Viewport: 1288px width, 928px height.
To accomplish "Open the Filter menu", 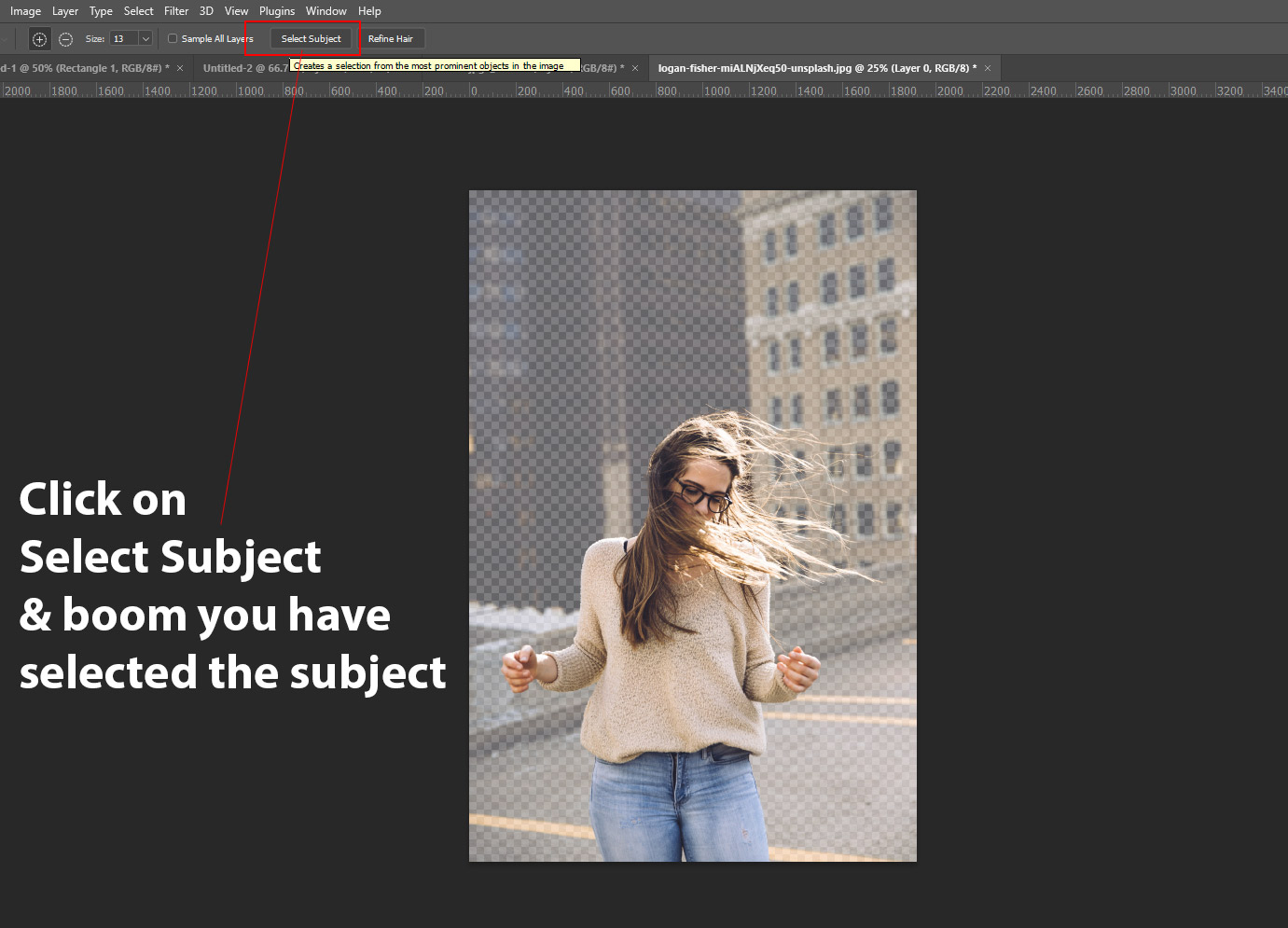I will click(176, 11).
